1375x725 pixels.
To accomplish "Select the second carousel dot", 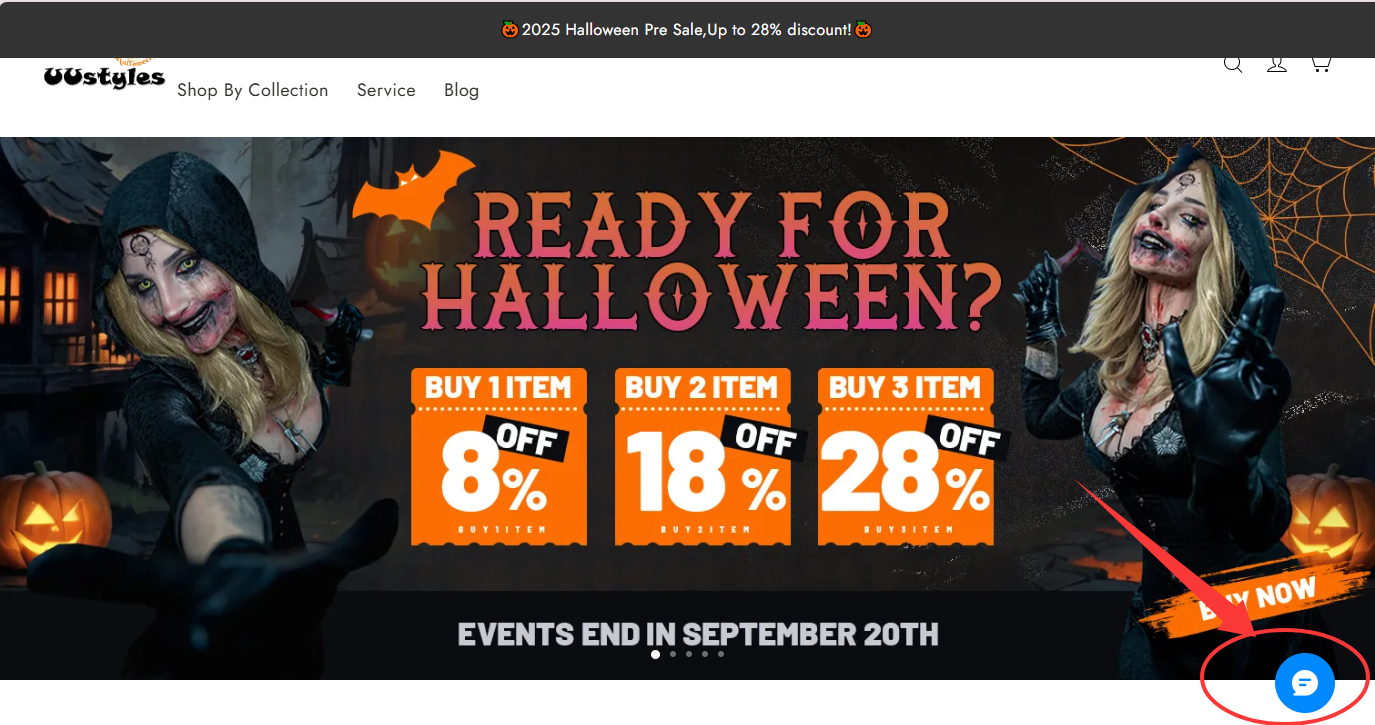I will pyautogui.click(x=672, y=654).
